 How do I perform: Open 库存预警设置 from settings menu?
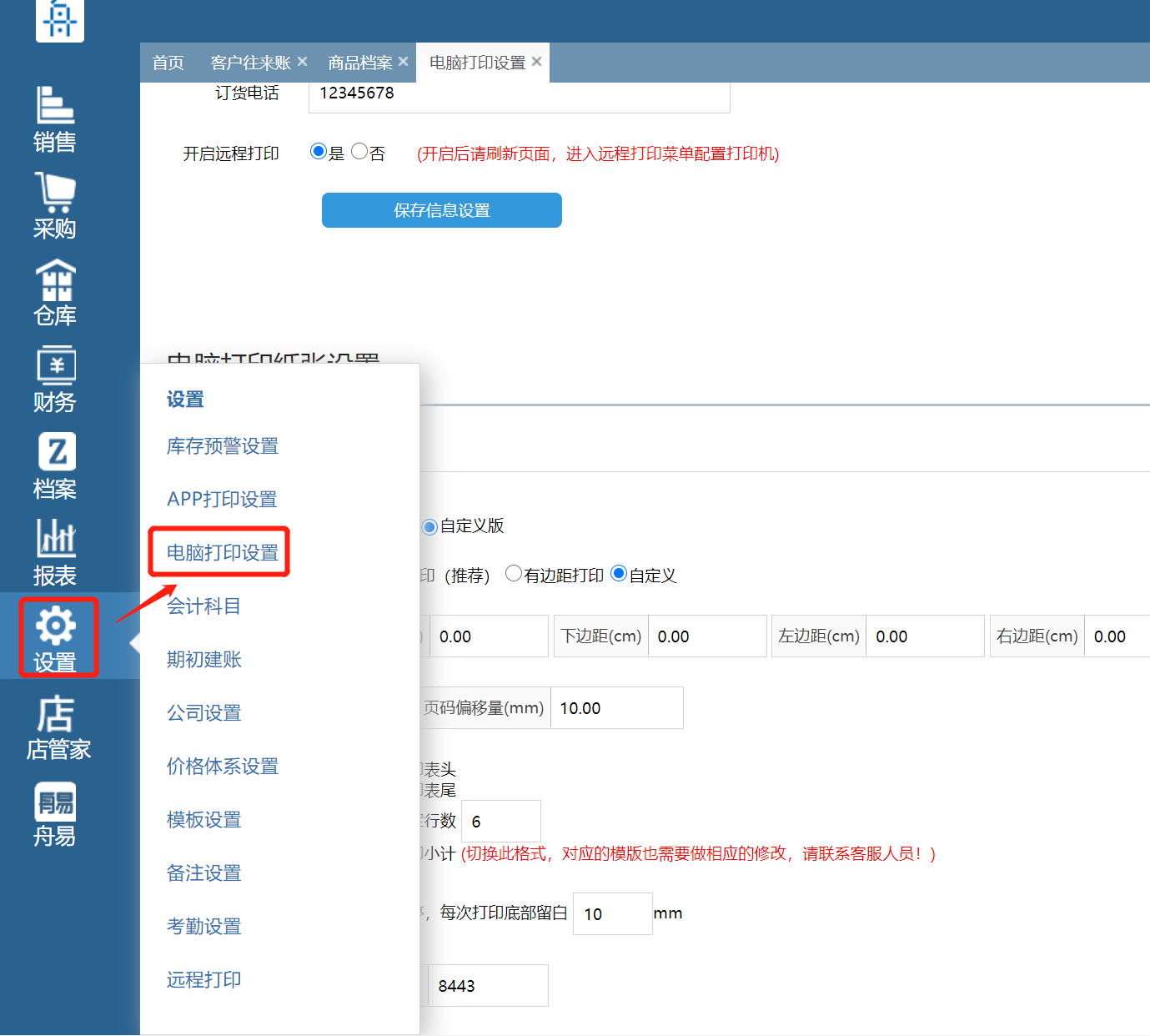click(223, 446)
